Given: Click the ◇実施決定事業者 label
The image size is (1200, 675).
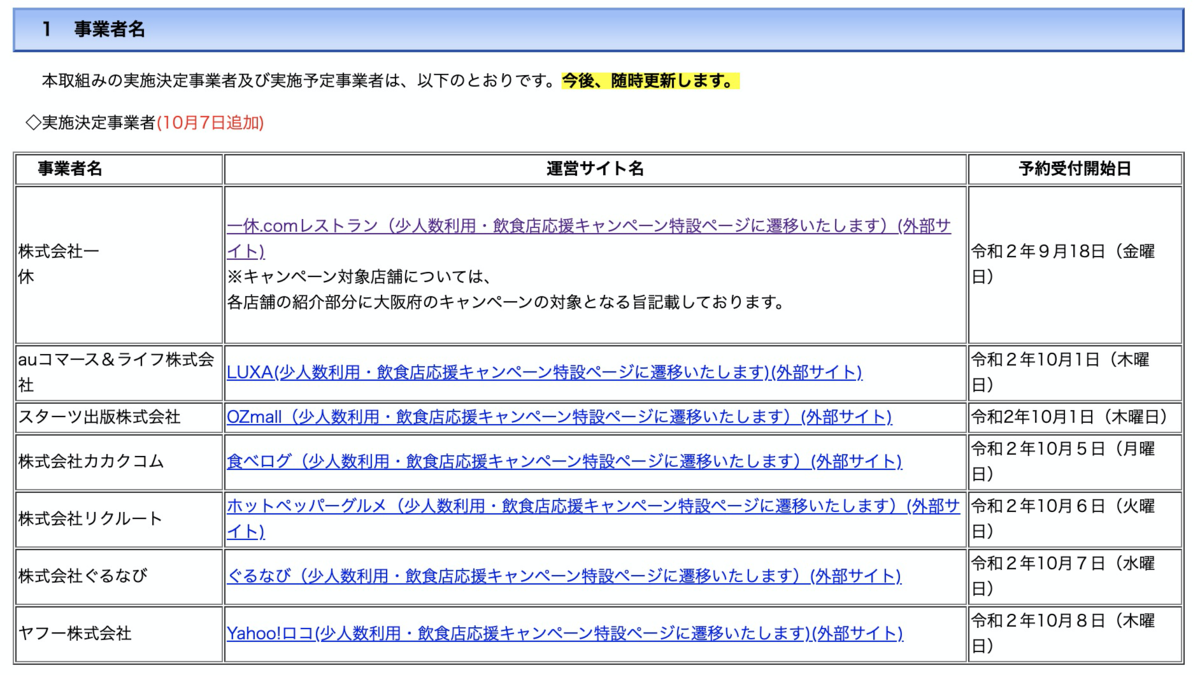Looking at the screenshot, I should (90, 123).
